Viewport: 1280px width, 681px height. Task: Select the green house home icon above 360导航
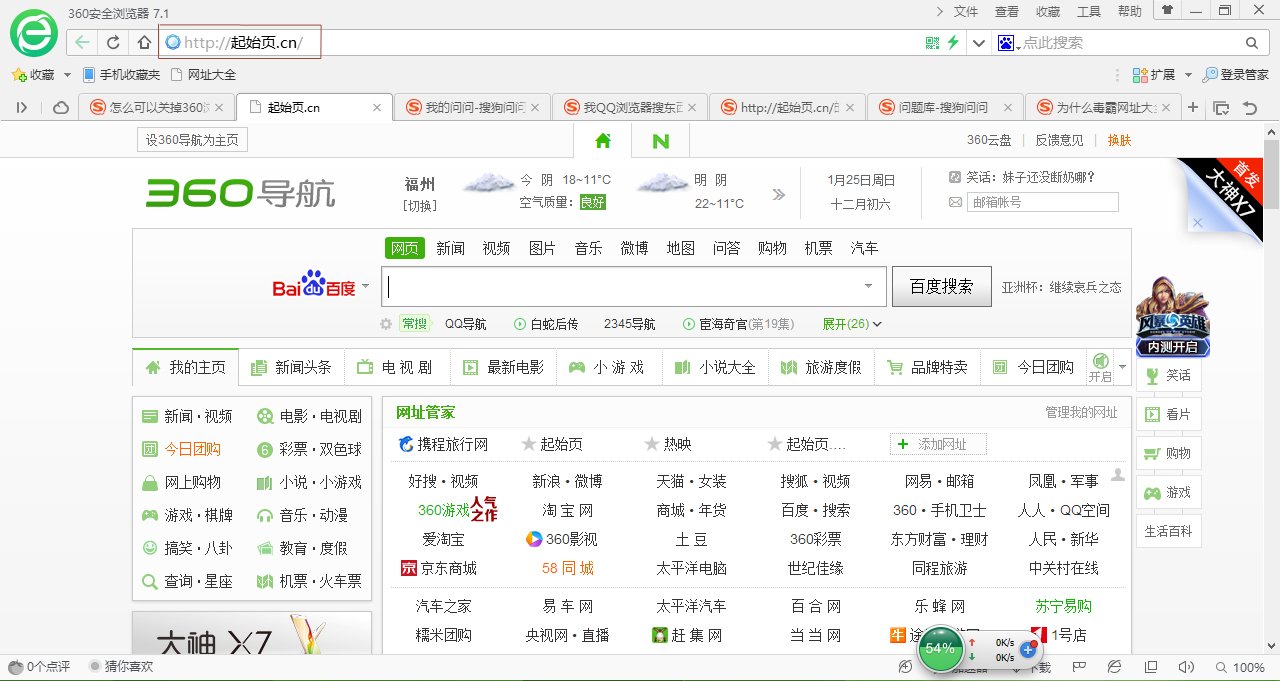(602, 141)
